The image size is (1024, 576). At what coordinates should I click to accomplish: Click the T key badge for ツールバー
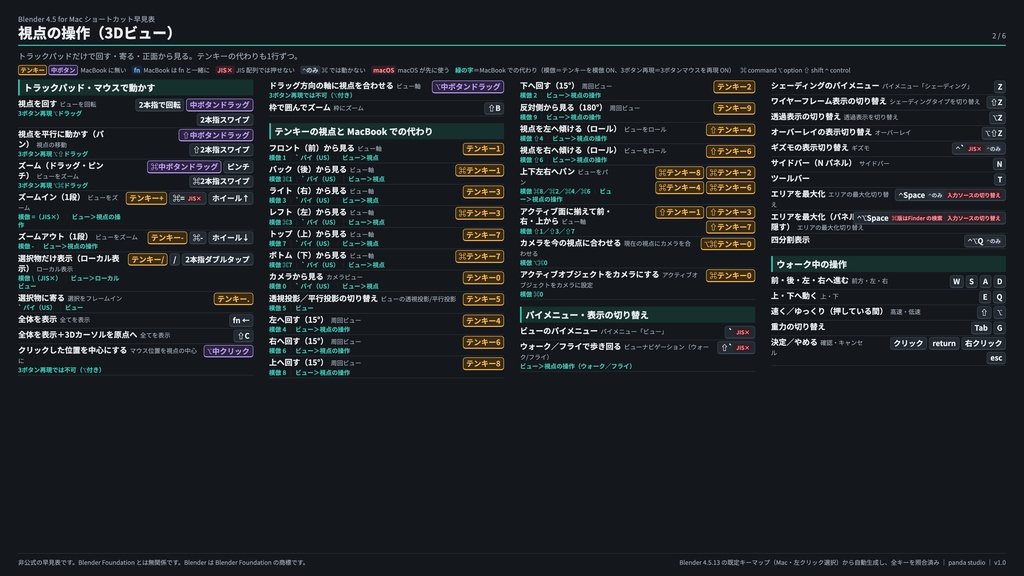tap(999, 179)
